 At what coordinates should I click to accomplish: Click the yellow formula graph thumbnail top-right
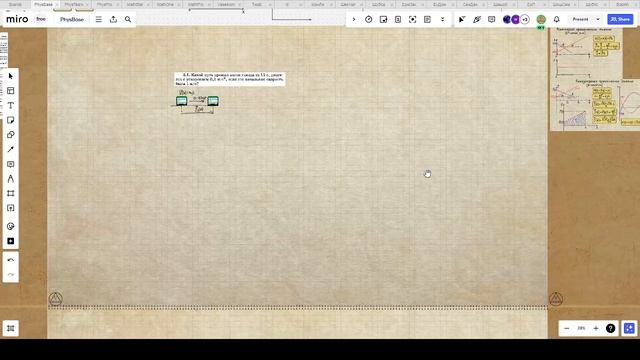586,52
